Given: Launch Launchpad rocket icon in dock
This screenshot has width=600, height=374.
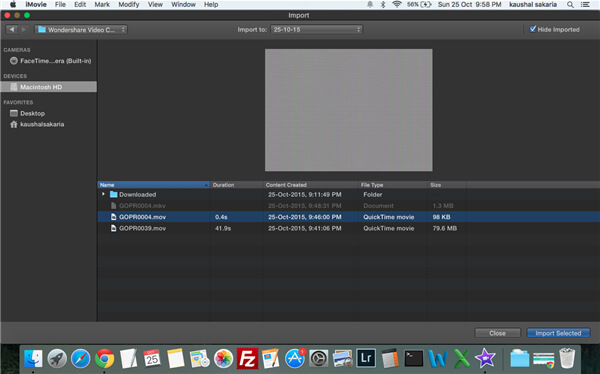Looking at the screenshot, I should pos(57,358).
